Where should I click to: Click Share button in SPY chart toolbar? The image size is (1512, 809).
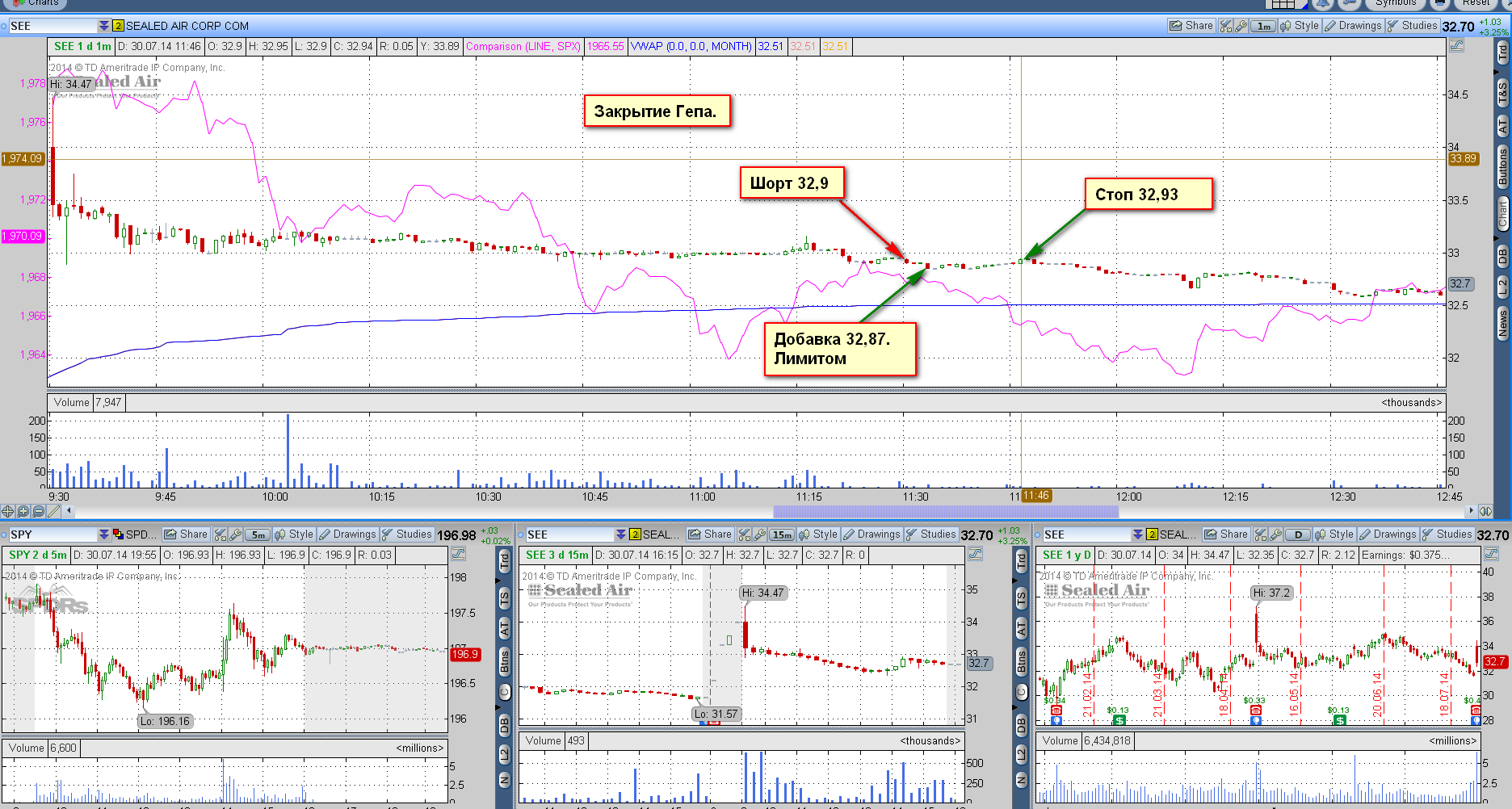click(x=186, y=534)
